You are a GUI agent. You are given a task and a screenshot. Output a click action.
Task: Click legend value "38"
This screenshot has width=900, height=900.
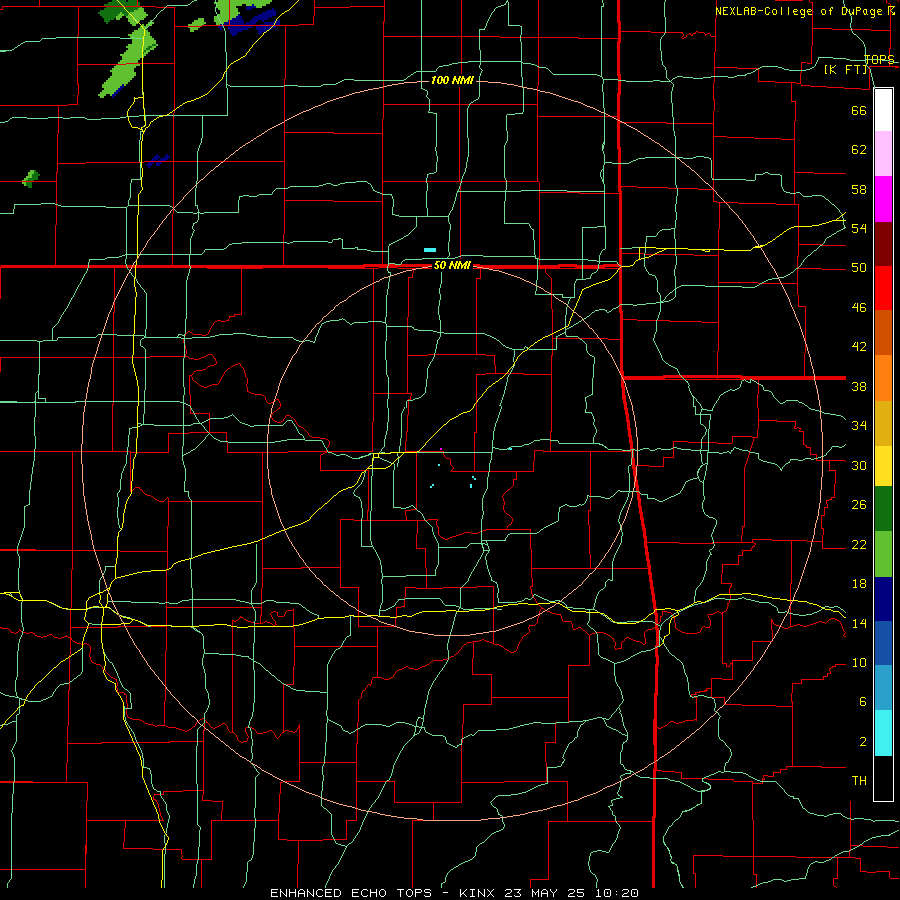(859, 386)
